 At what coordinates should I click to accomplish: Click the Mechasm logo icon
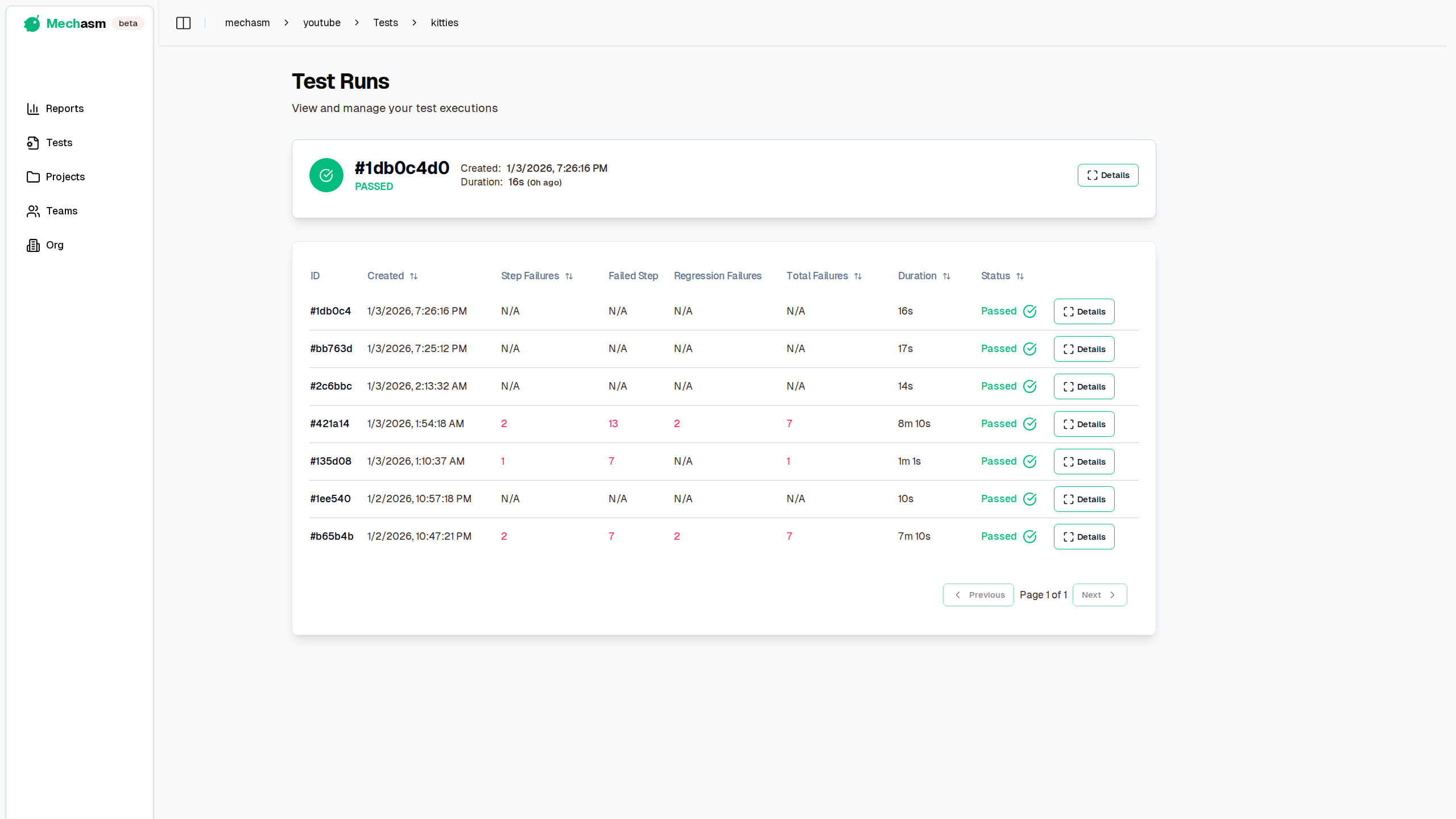32,23
